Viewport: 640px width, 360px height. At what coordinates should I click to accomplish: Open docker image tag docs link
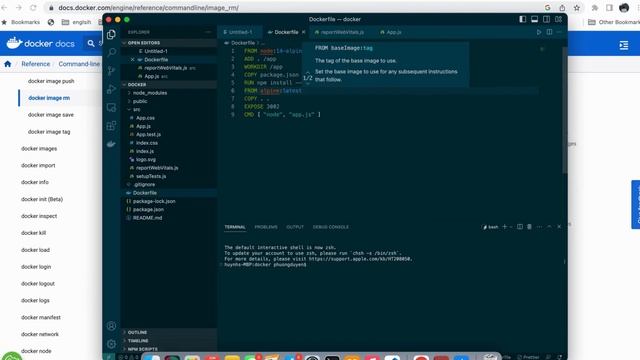click(x=49, y=132)
